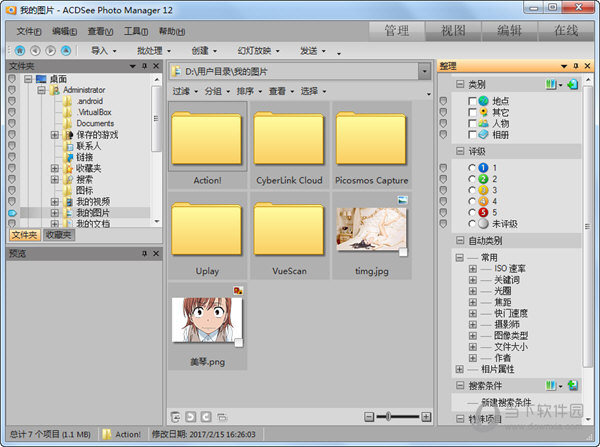Click the Home navigation icon
This screenshot has height=447, width=600.
[20, 51]
